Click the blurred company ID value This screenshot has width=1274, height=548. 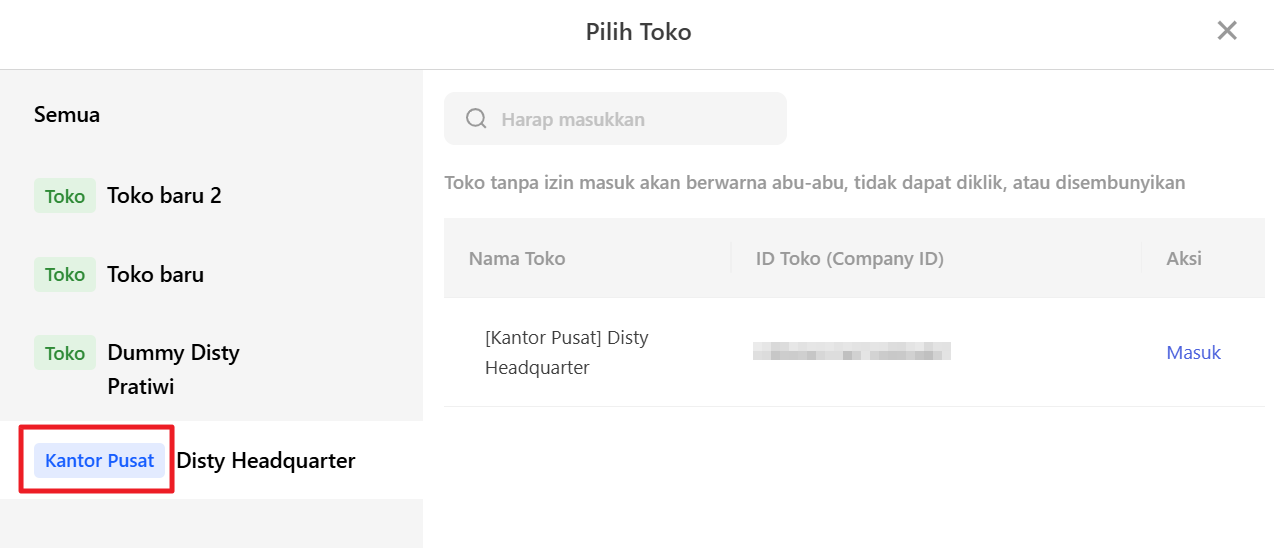click(851, 351)
